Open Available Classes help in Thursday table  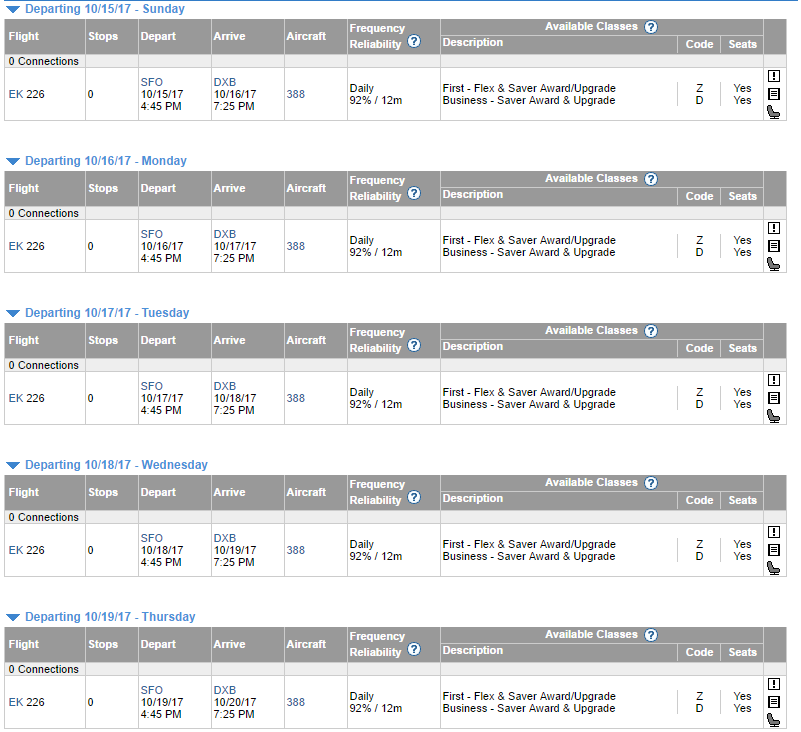coord(650,635)
